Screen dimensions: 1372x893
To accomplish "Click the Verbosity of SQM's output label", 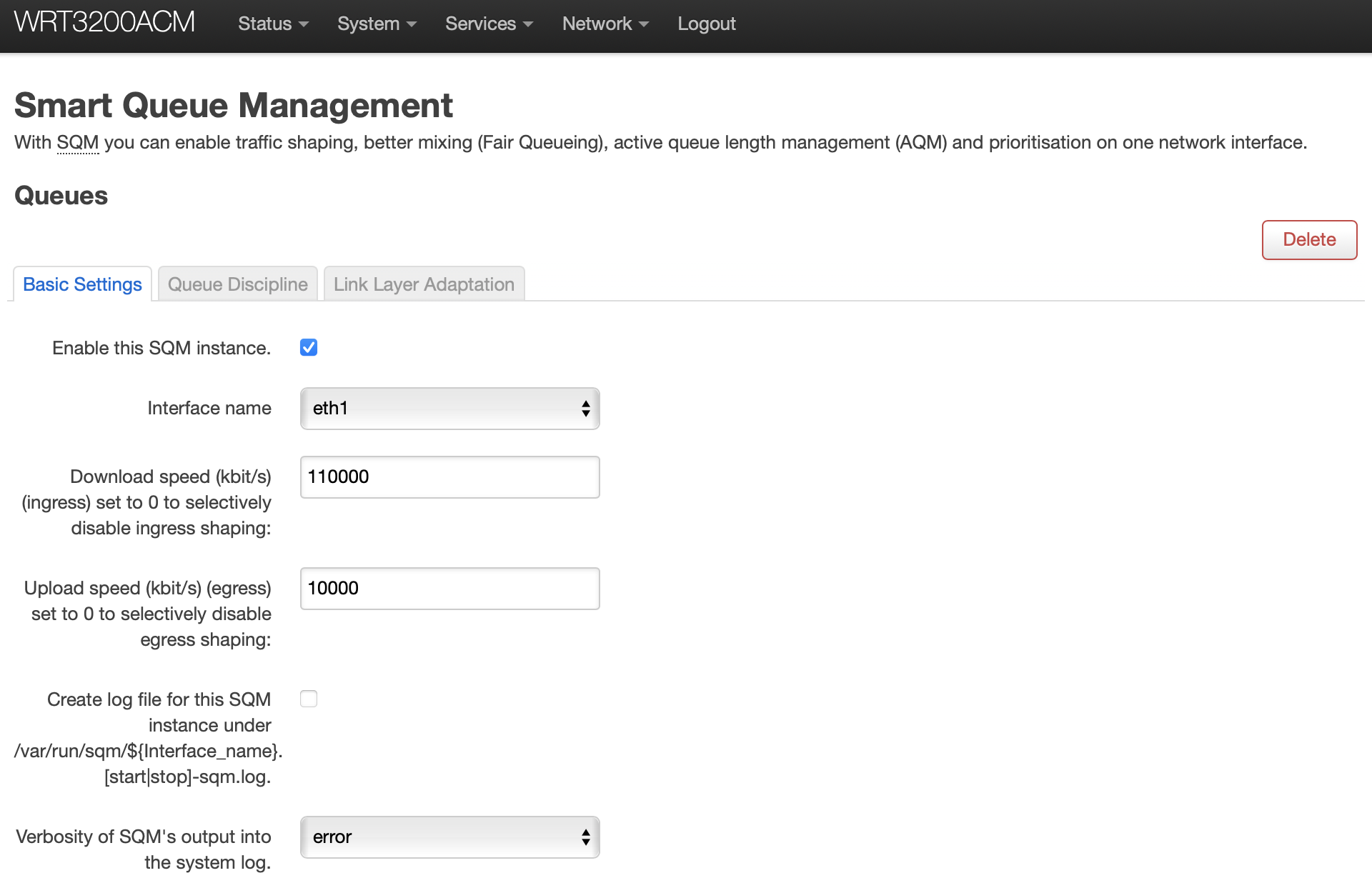I will (x=144, y=849).
